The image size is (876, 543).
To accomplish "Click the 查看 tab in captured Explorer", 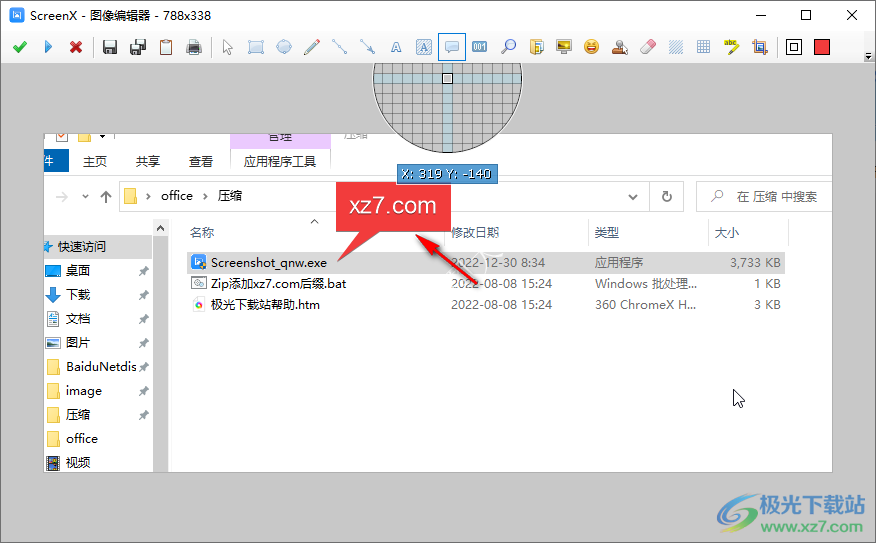I will [x=201, y=161].
